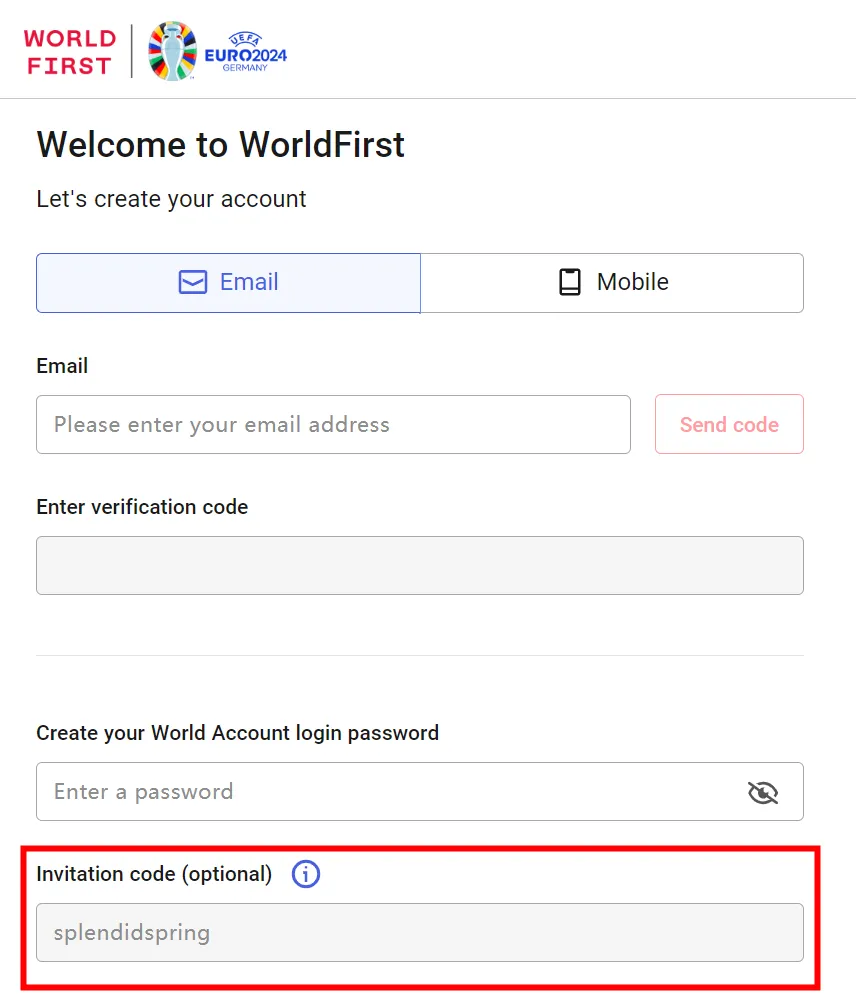The width and height of the screenshot is (856, 1003).
Task: Focus the Enter a password field
Action: coord(385,792)
